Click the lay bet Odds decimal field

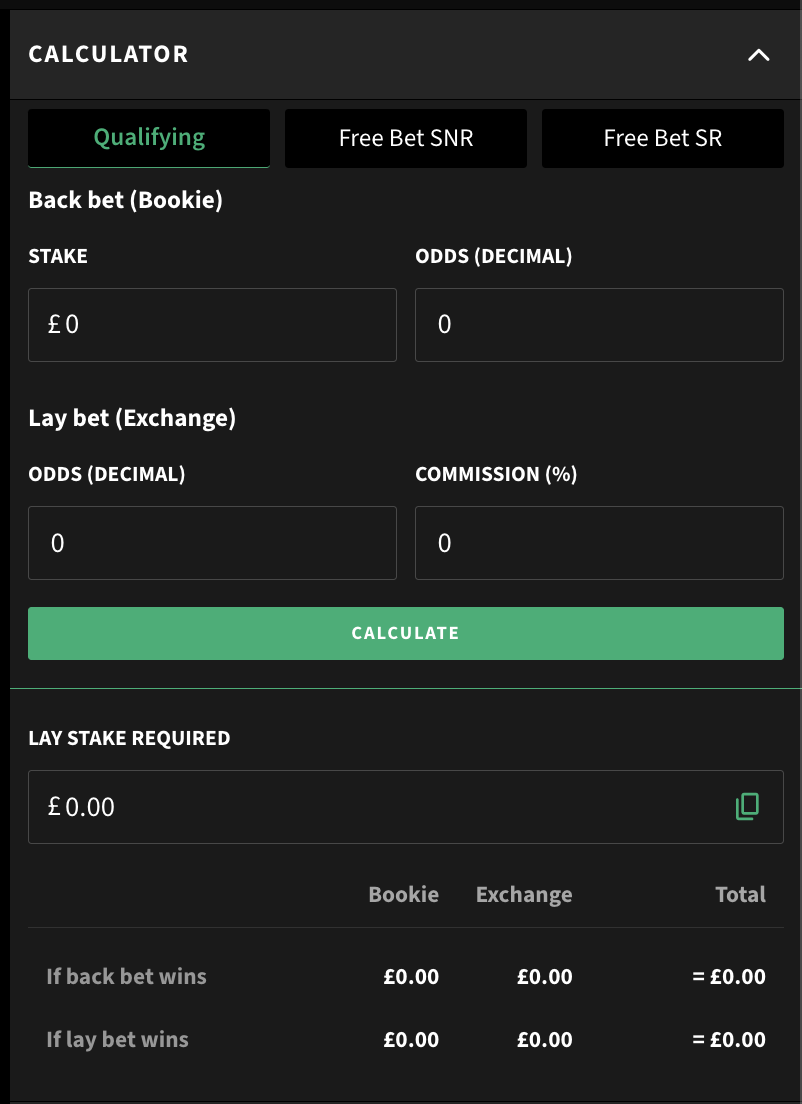(212, 543)
